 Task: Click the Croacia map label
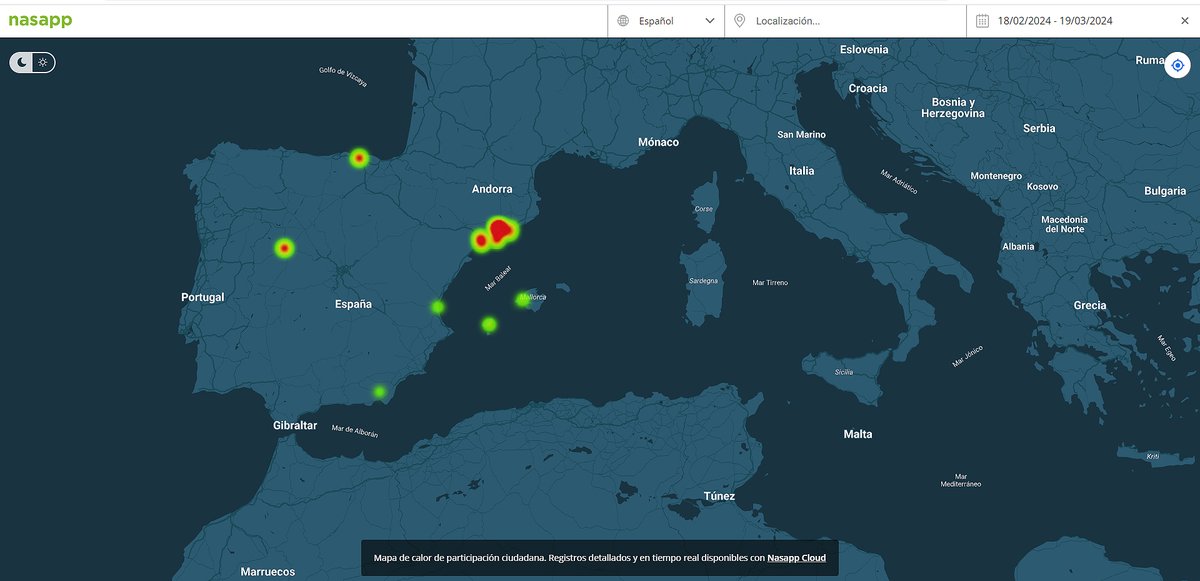coord(868,88)
